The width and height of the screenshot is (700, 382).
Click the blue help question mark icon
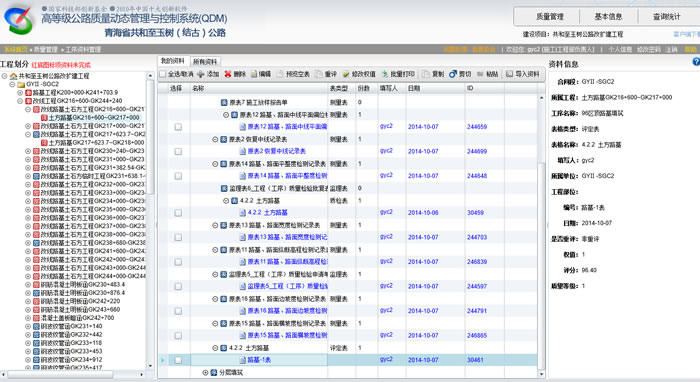click(x=696, y=62)
